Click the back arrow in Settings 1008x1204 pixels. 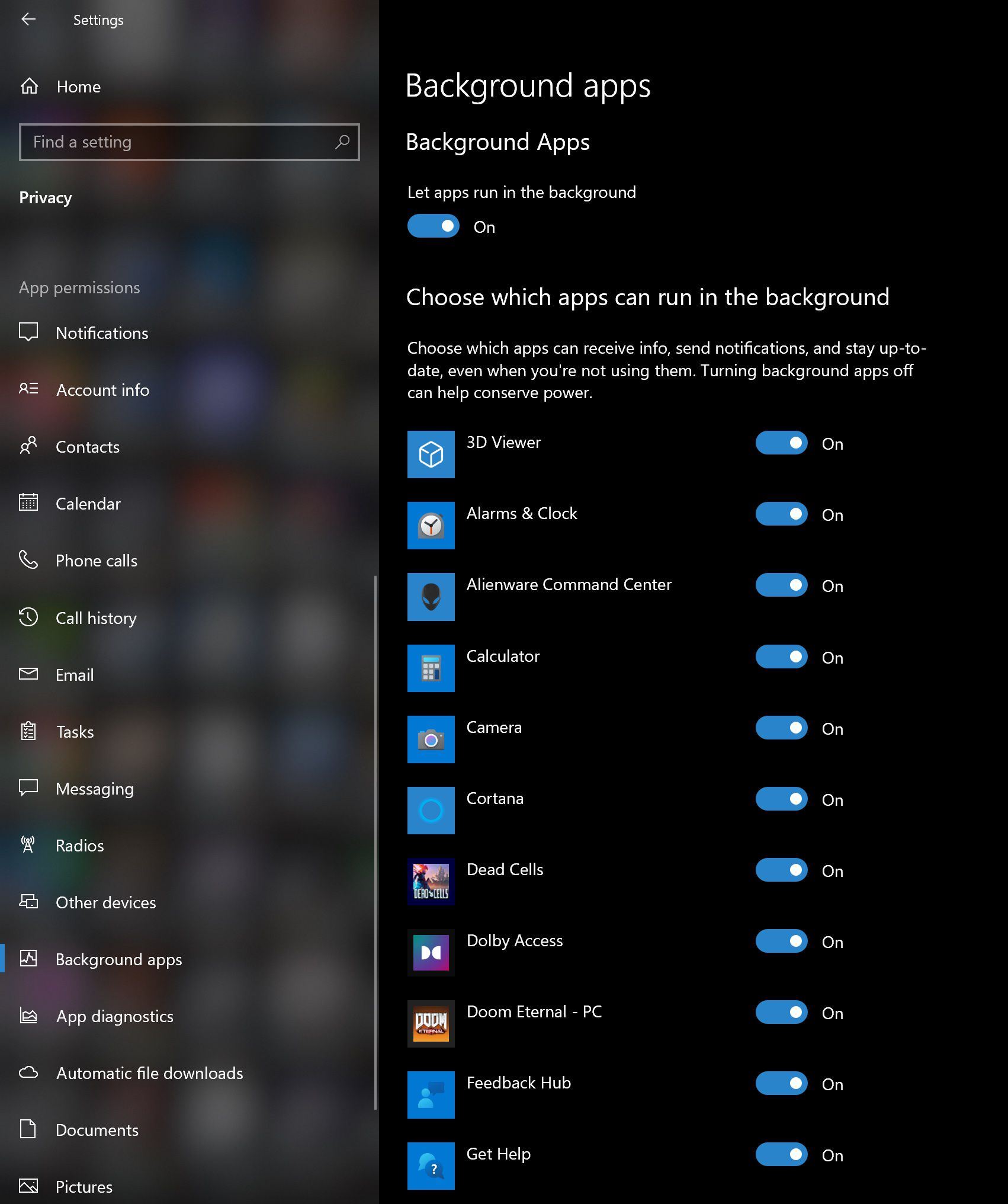click(28, 20)
